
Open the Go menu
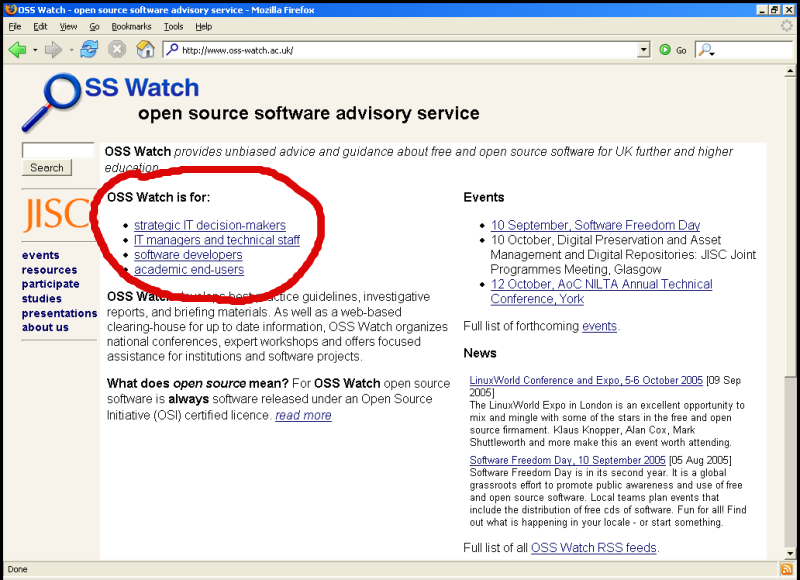point(94,27)
